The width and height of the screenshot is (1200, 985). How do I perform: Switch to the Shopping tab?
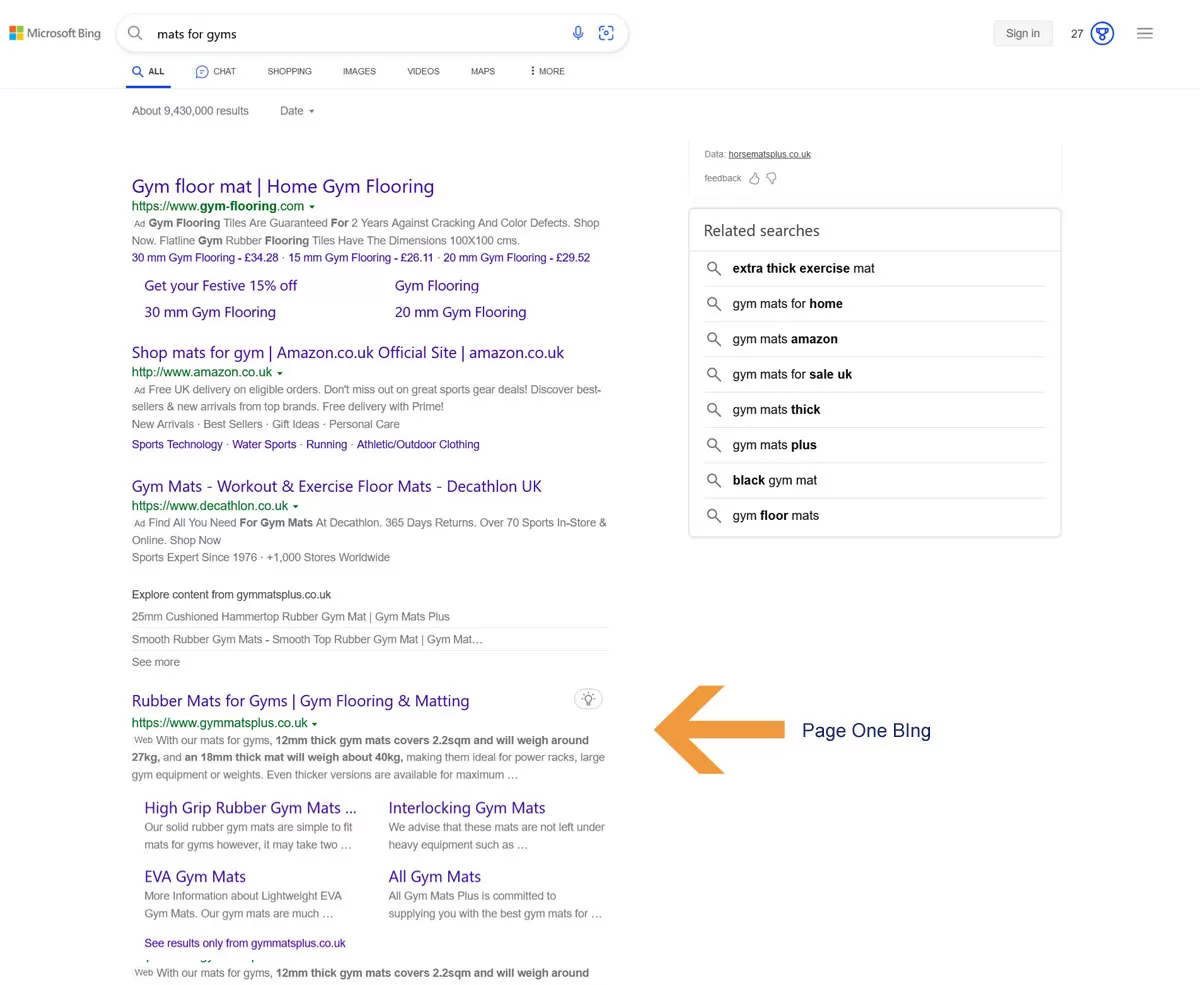[289, 71]
